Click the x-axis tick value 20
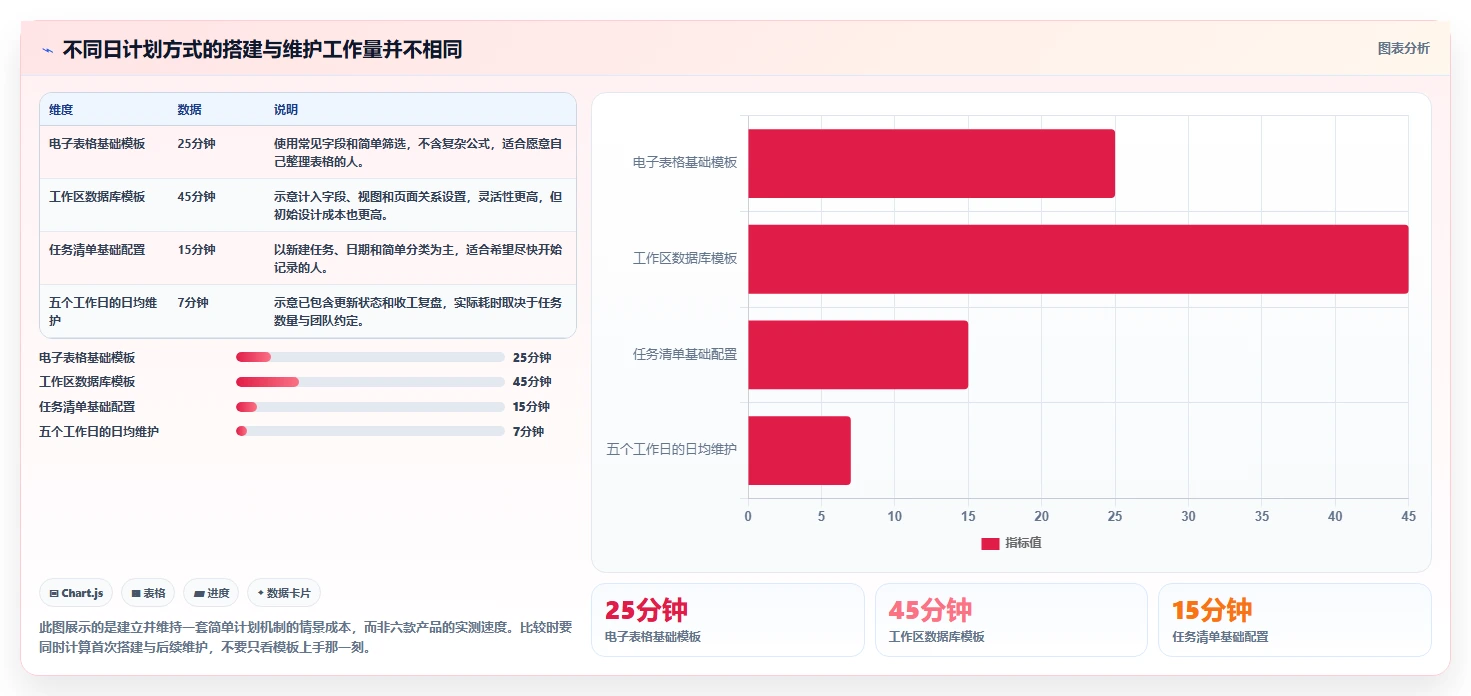This screenshot has width=1471, height=696. pos(1041,516)
